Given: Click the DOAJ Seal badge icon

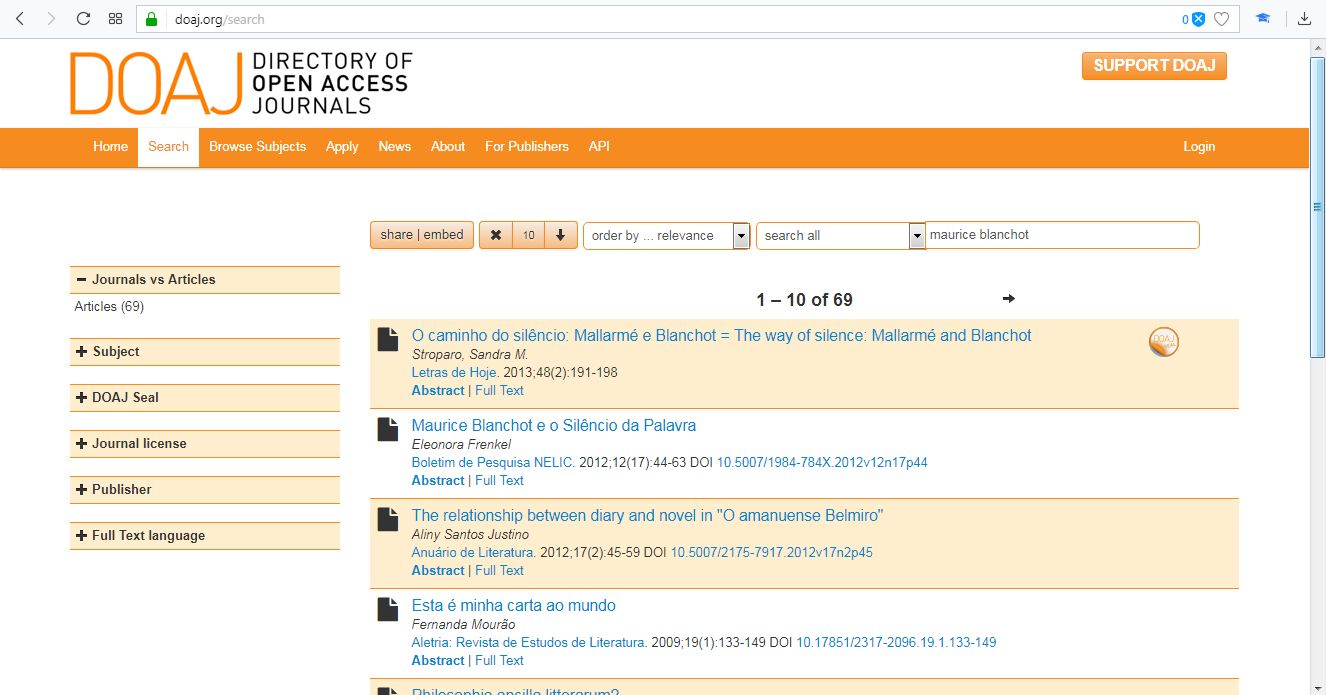Looking at the screenshot, I should coord(1164,342).
